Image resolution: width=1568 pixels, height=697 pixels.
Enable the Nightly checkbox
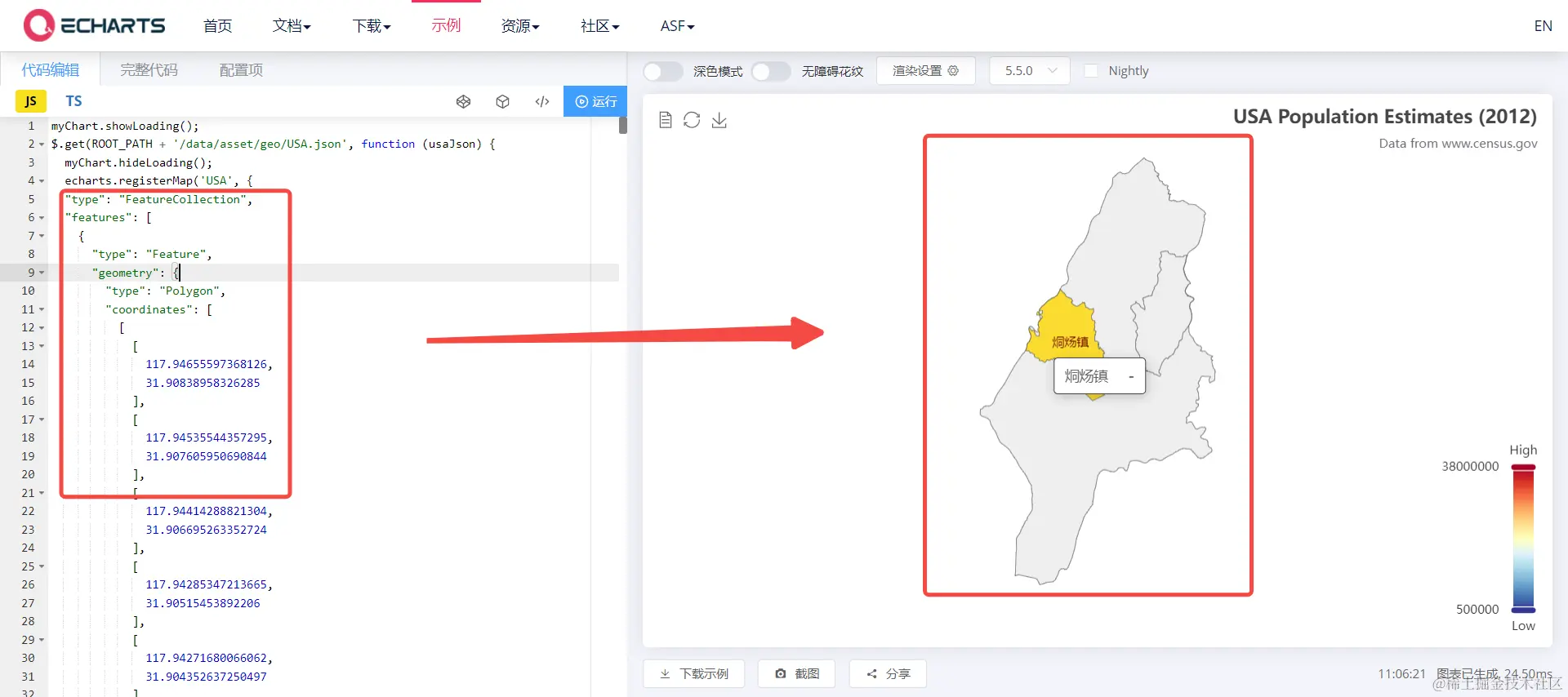(1091, 71)
